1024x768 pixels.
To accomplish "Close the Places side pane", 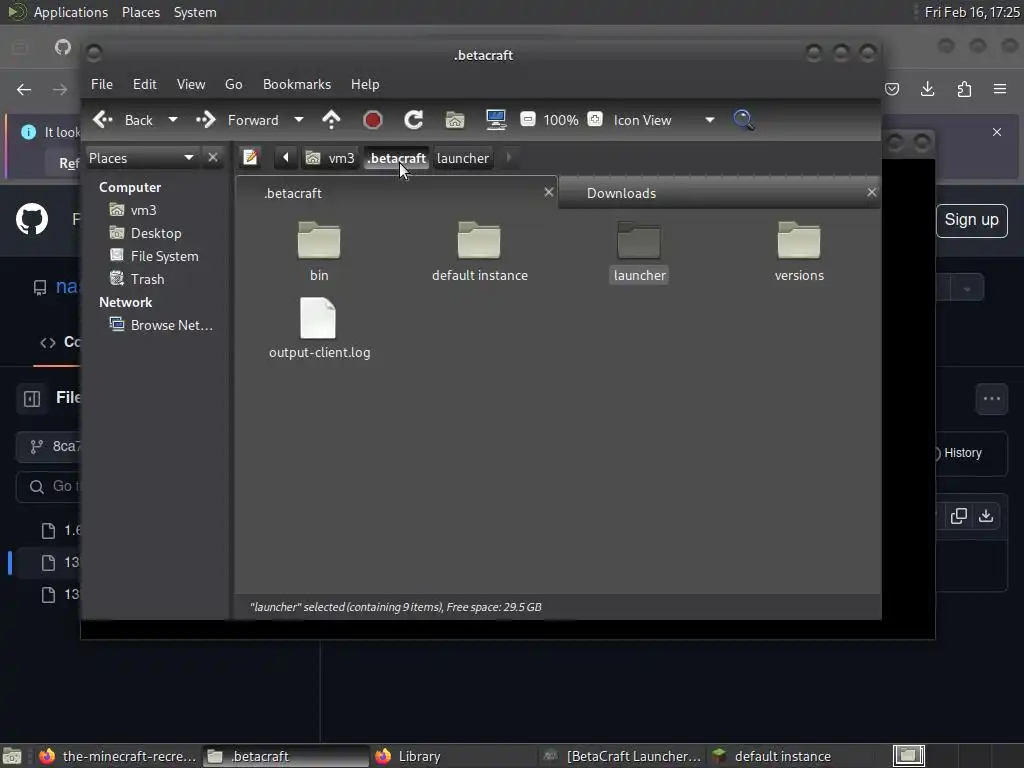I will 213,157.
